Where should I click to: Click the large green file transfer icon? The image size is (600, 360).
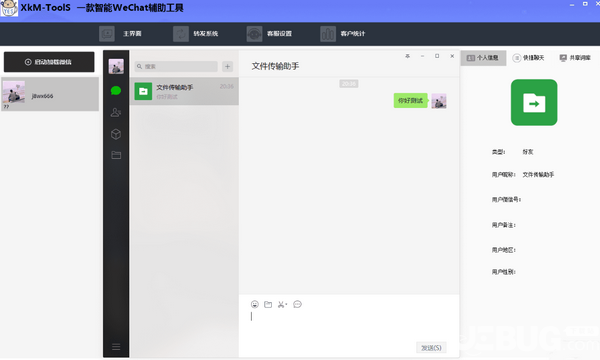point(534,102)
